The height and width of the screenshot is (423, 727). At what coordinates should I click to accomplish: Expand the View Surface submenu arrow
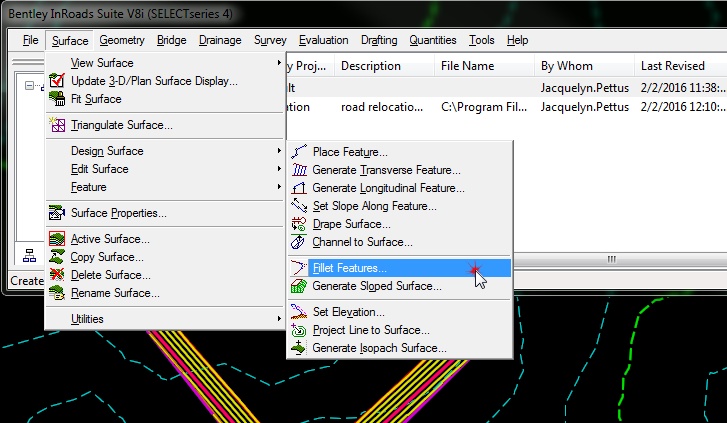(279, 62)
